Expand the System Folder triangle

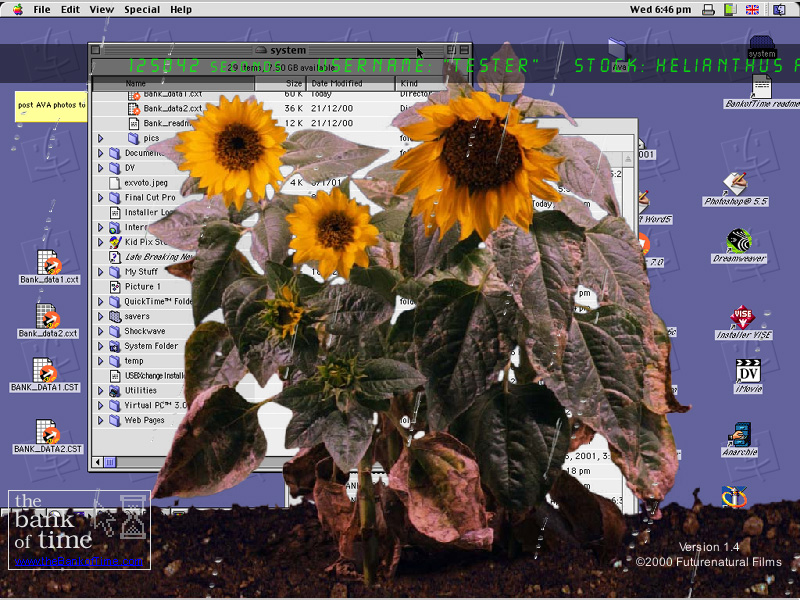click(101, 346)
